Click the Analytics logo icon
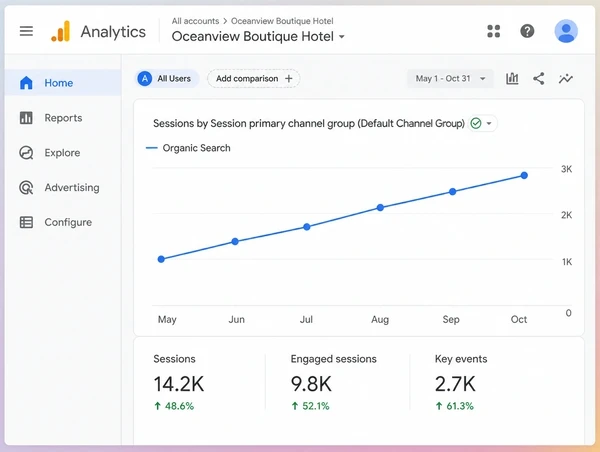The width and height of the screenshot is (600, 452). [x=60, y=31]
